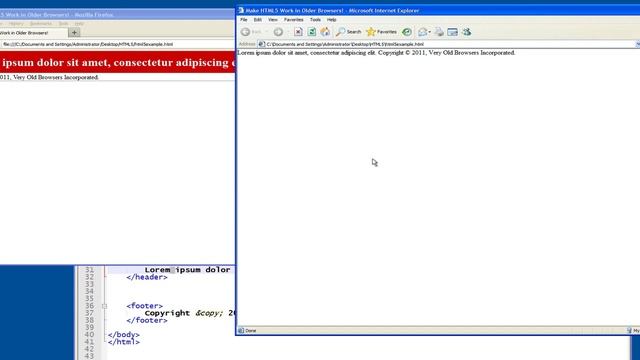Click the closing header tag in editor
Image resolution: width=640 pixels, height=360 pixels.
click(x=147, y=277)
